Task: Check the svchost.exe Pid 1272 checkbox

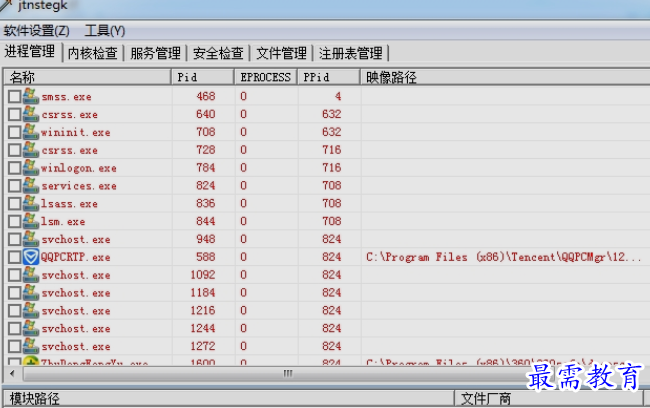Action: [15, 346]
